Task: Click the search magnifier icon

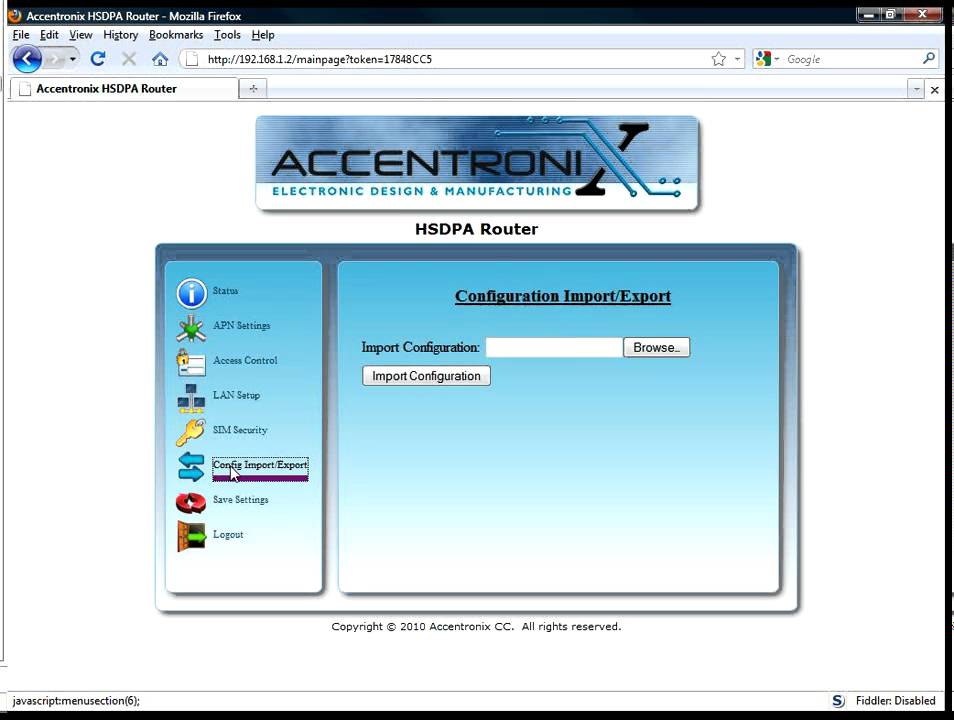Action: coord(928,58)
